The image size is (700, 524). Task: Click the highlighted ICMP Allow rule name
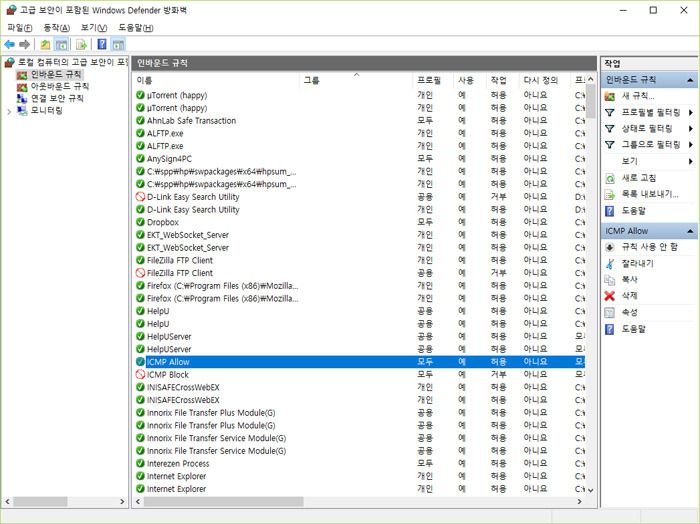(168, 362)
